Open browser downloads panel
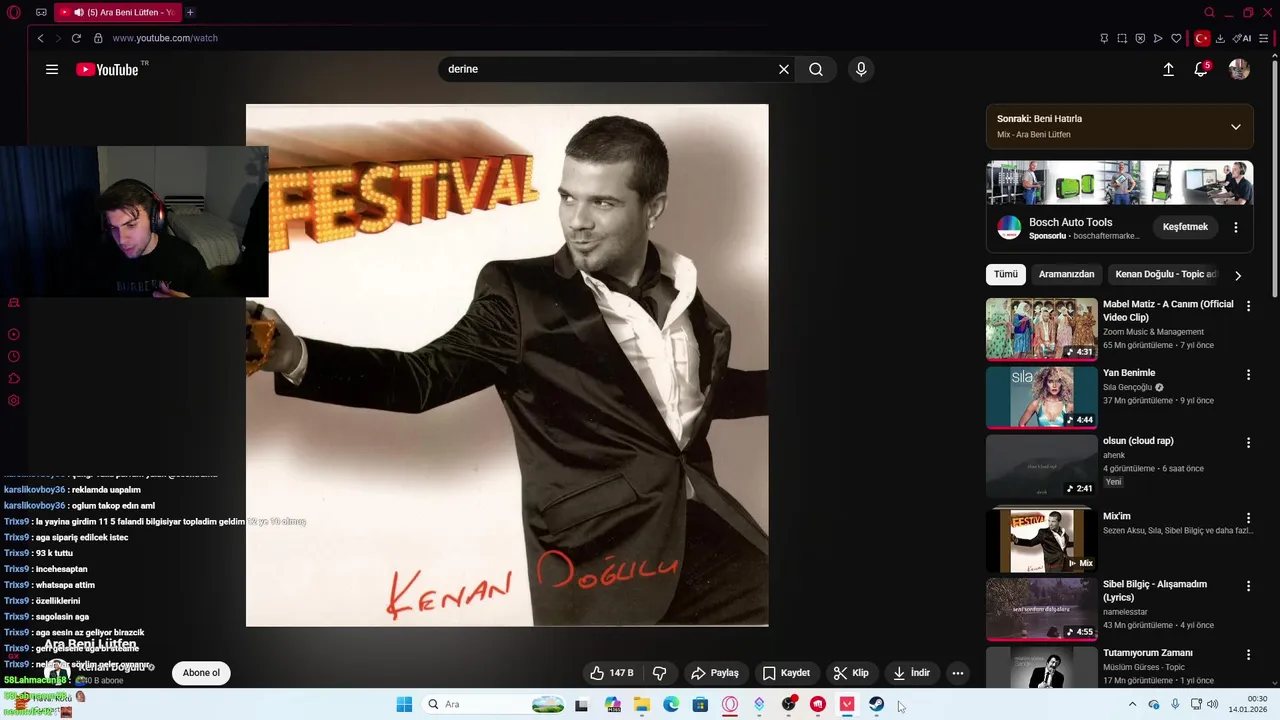 1220,38
